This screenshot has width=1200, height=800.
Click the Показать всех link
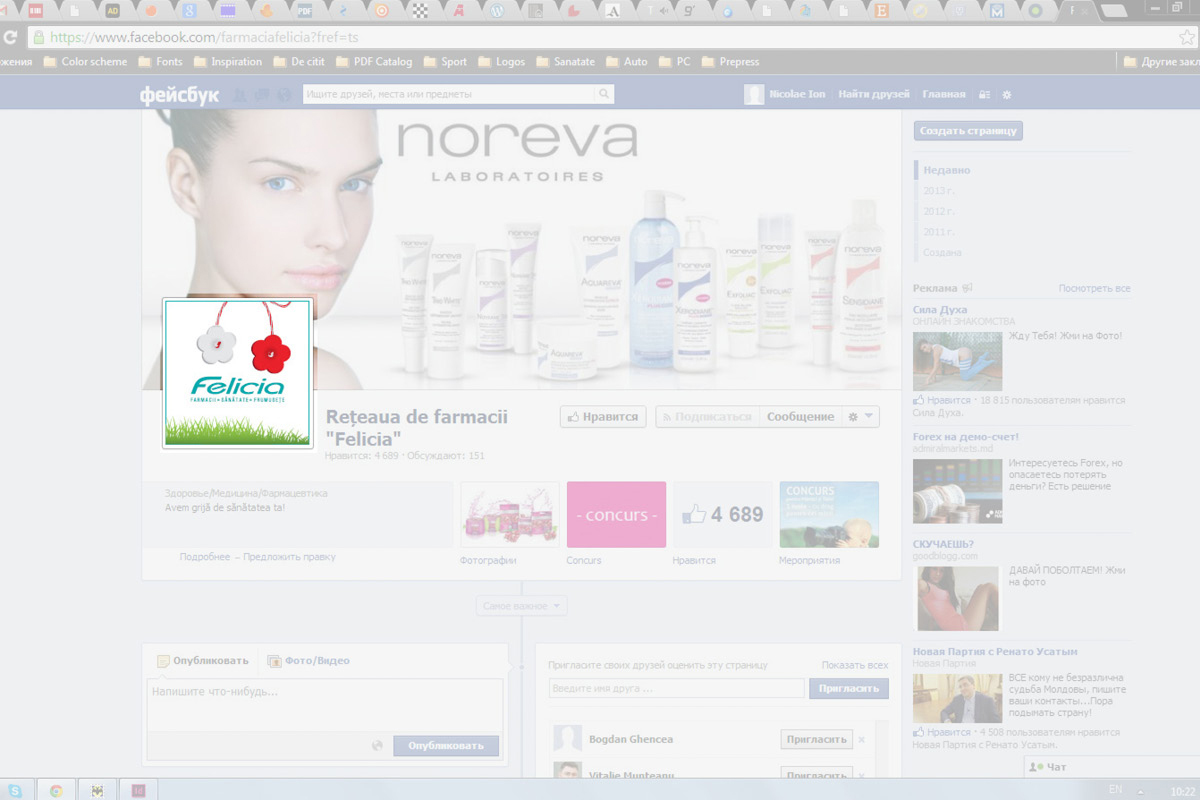tap(854, 665)
